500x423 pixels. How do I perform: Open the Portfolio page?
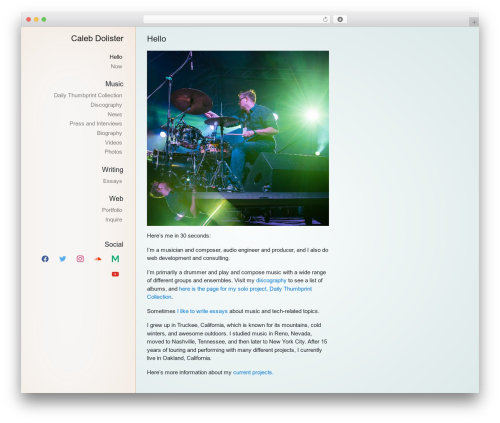pos(112,210)
